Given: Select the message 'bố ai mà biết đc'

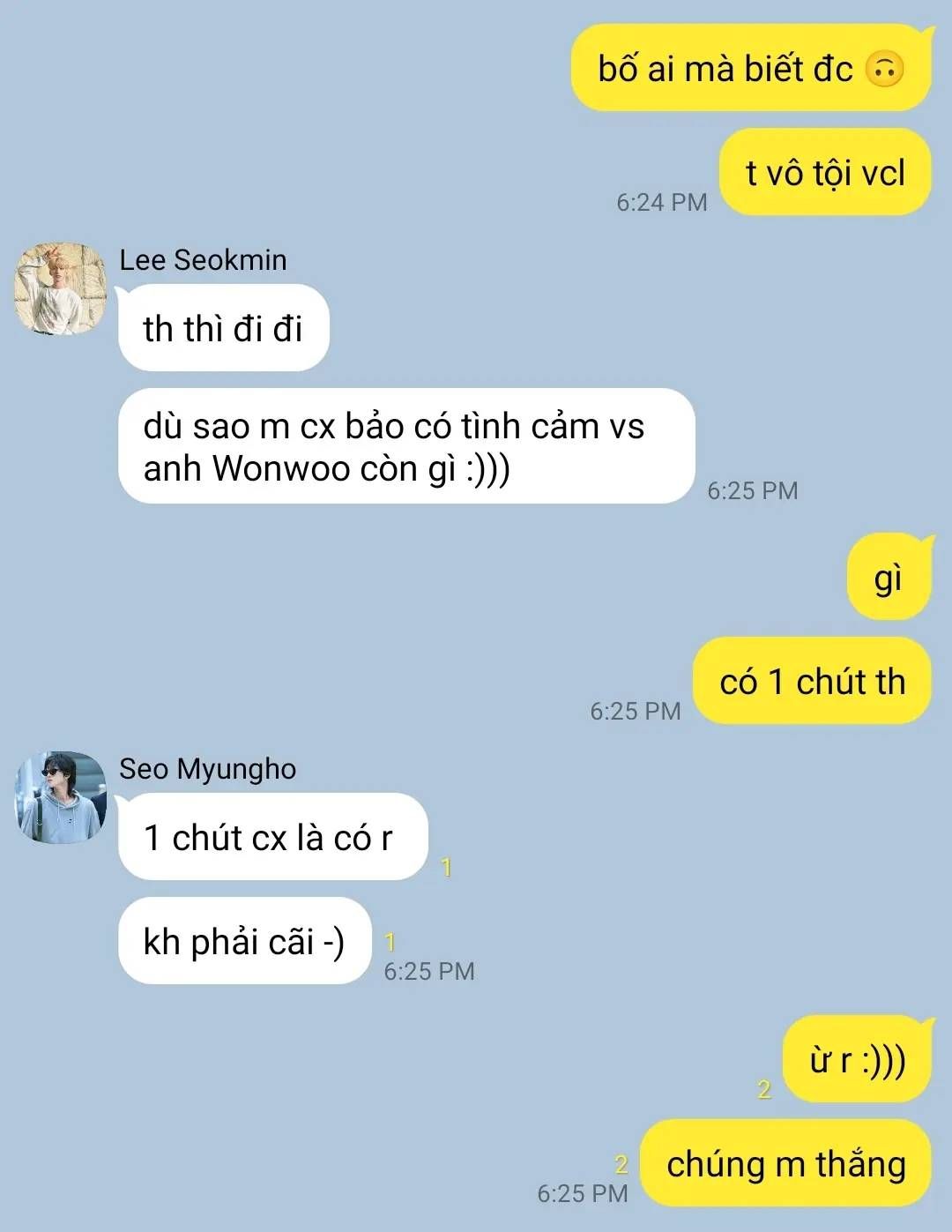Looking at the screenshot, I should [x=752, y=68].
